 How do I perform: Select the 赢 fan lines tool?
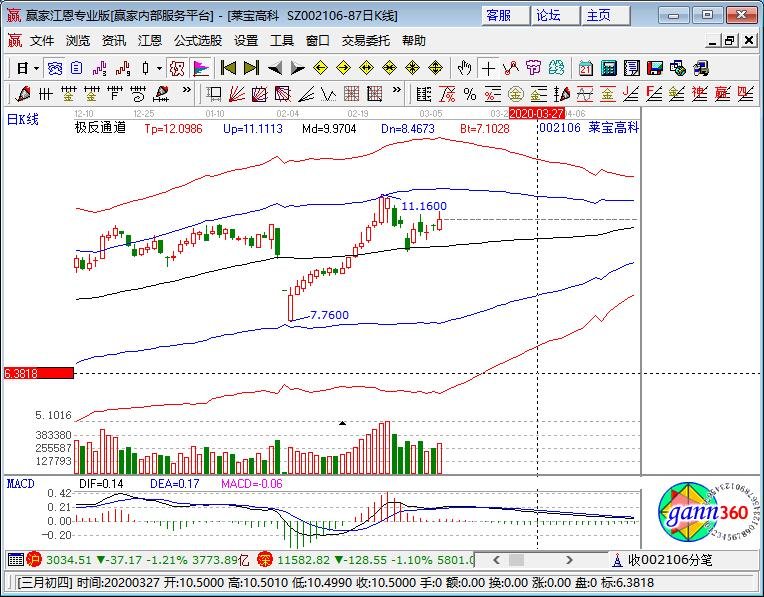(723, 94)
